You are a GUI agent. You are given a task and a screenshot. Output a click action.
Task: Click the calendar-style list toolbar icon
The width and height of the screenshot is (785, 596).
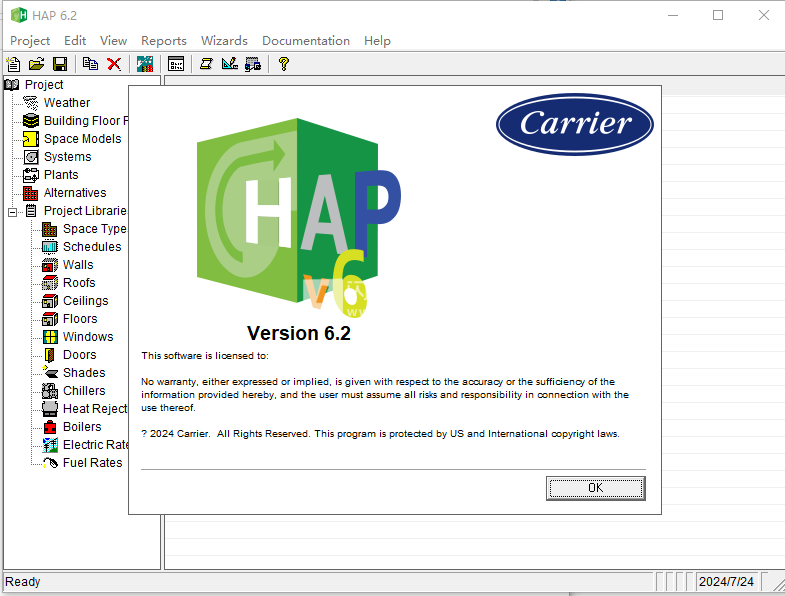click(x=176, y=64)
